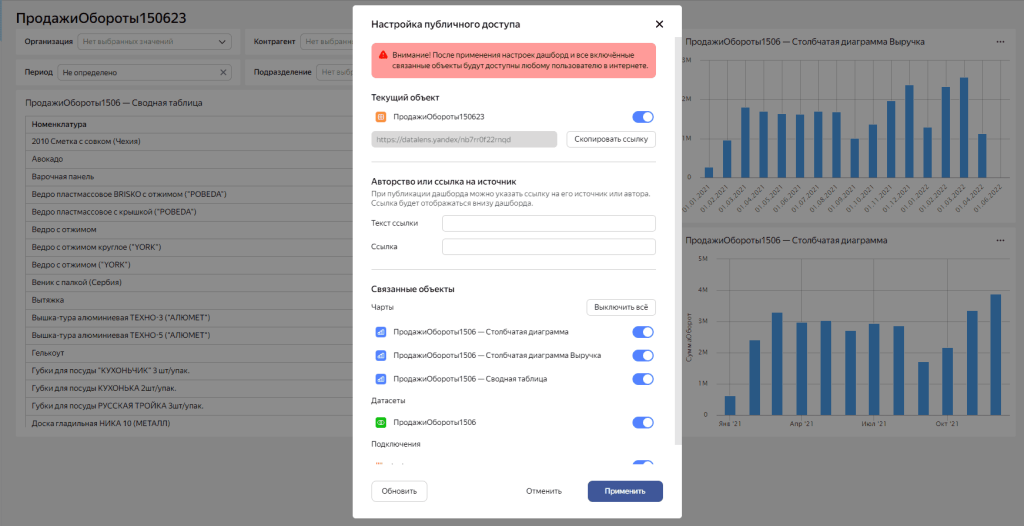
Task: Open the Подразделение filter dropdown
Action: 335,72
